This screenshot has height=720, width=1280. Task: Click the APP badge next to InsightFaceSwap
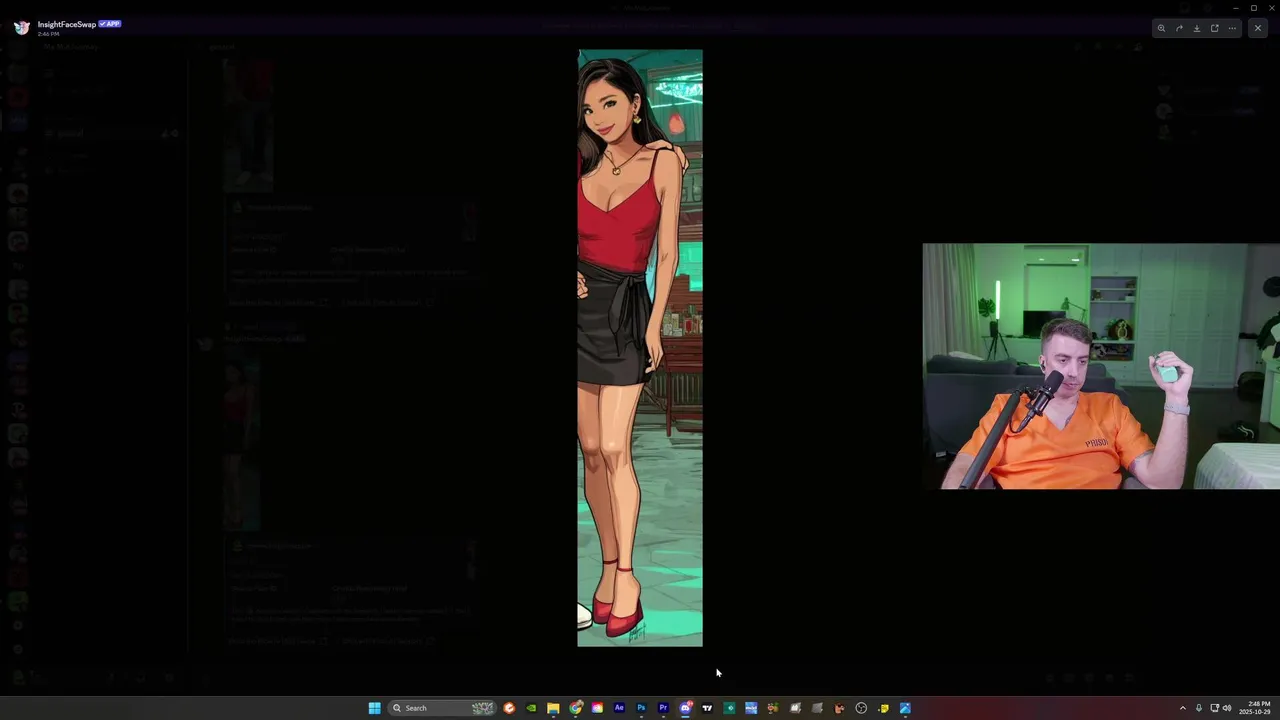110,24
